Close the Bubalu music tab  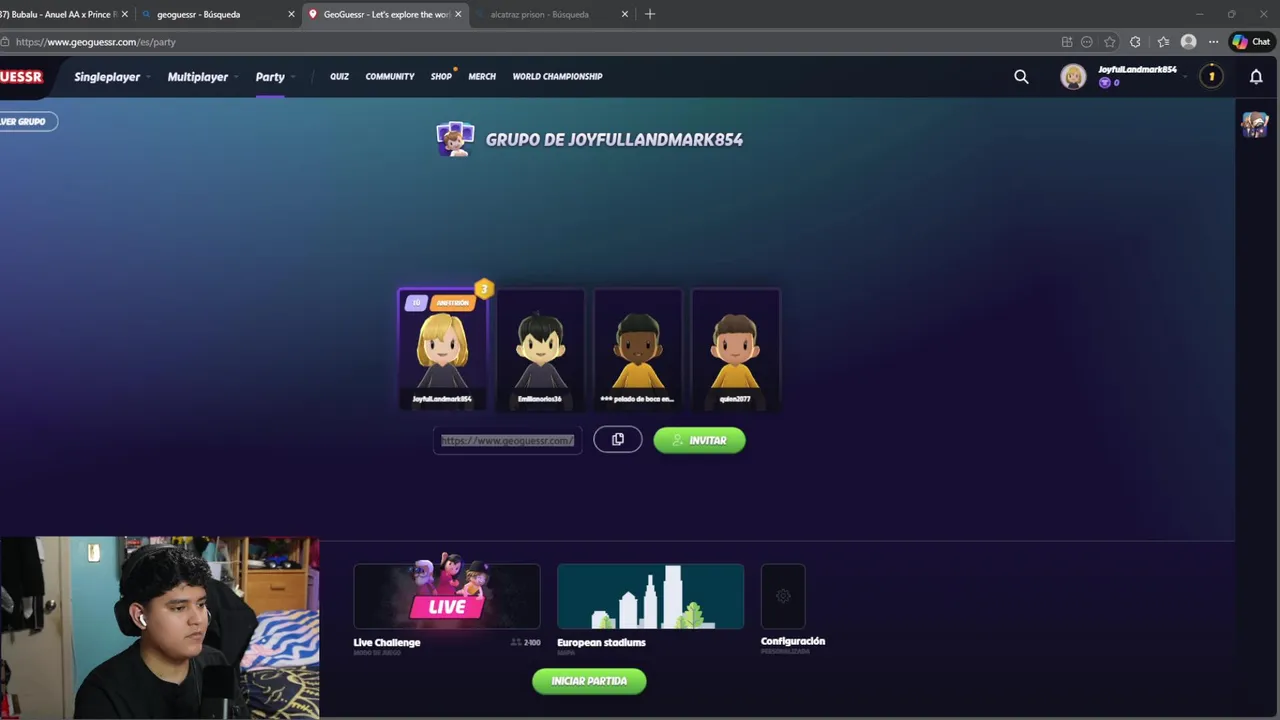pyautogui.click(x=125, y=14)
